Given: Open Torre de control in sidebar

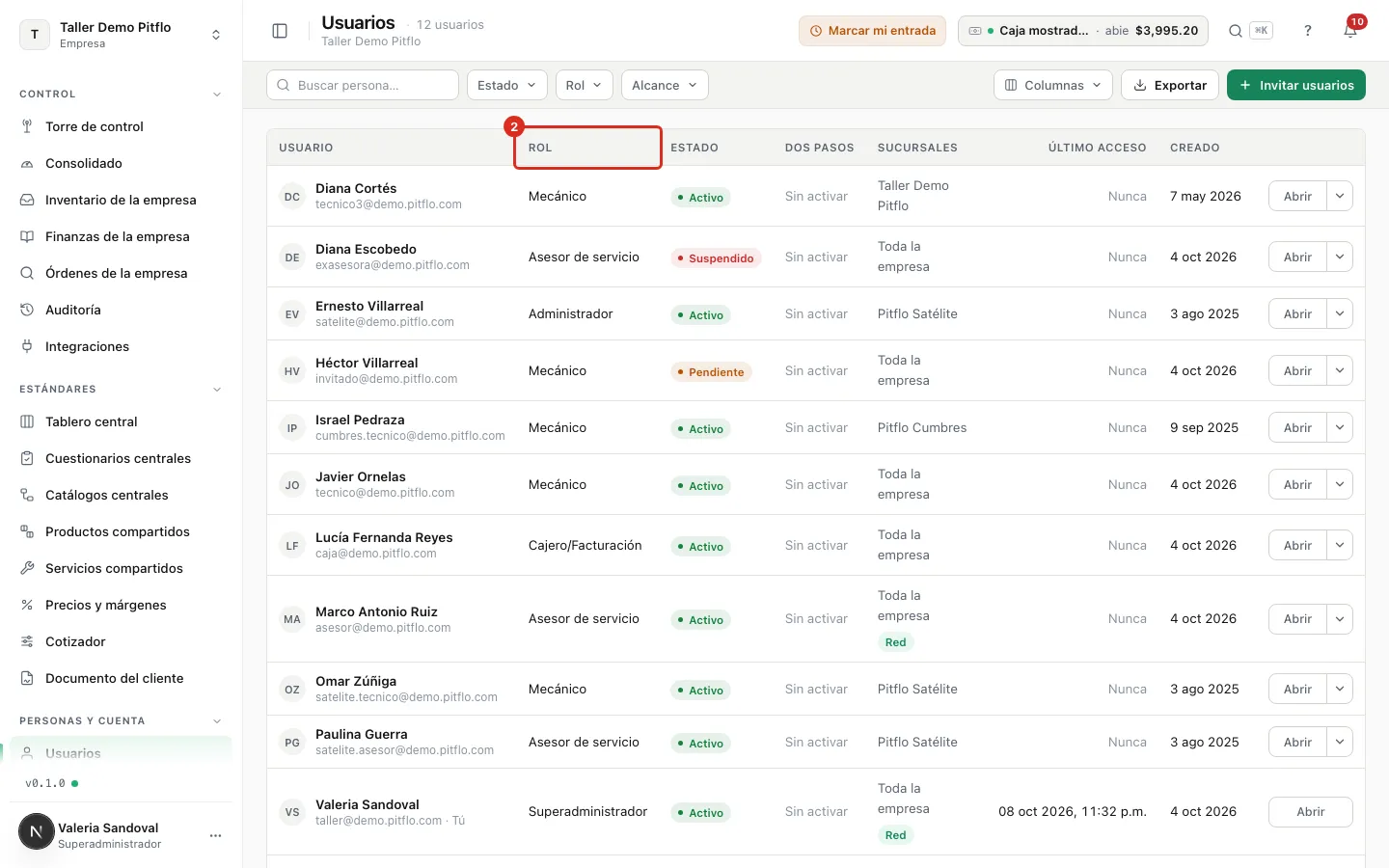Looking at the screenshot, I should [121, 126].
